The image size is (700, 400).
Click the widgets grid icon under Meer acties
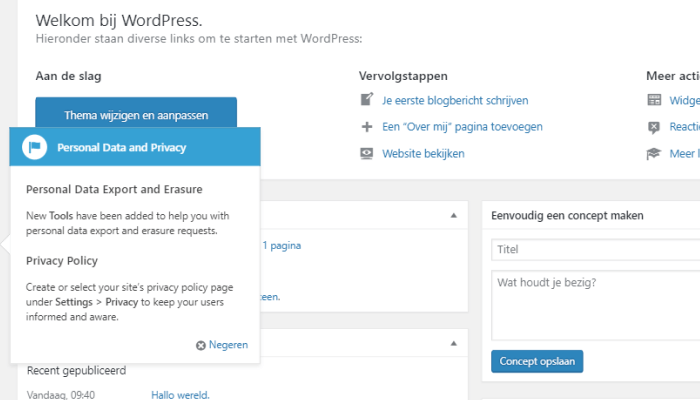click(654, 100)
